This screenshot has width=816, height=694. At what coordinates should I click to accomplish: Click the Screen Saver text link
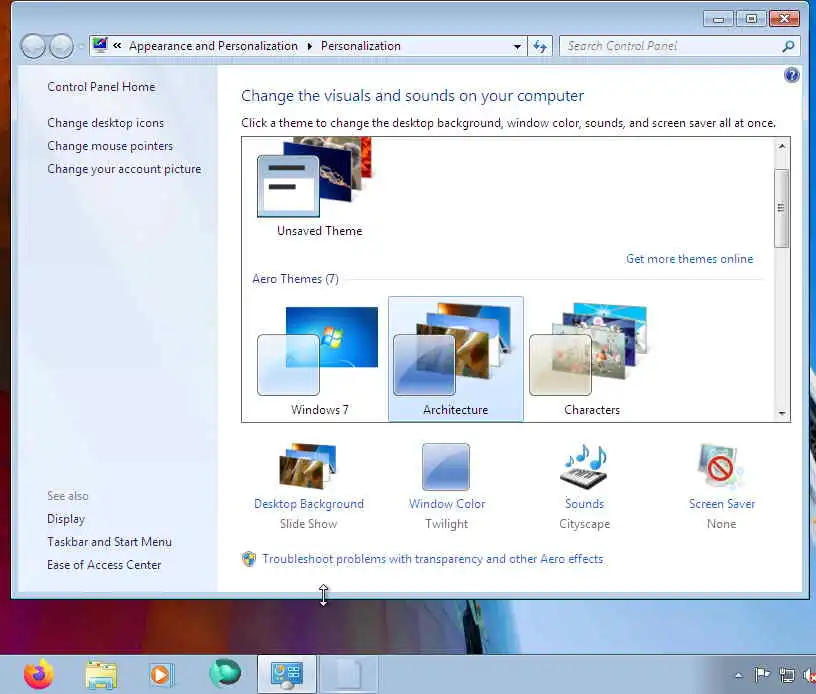pyautogui.click(x=721, y=504)
